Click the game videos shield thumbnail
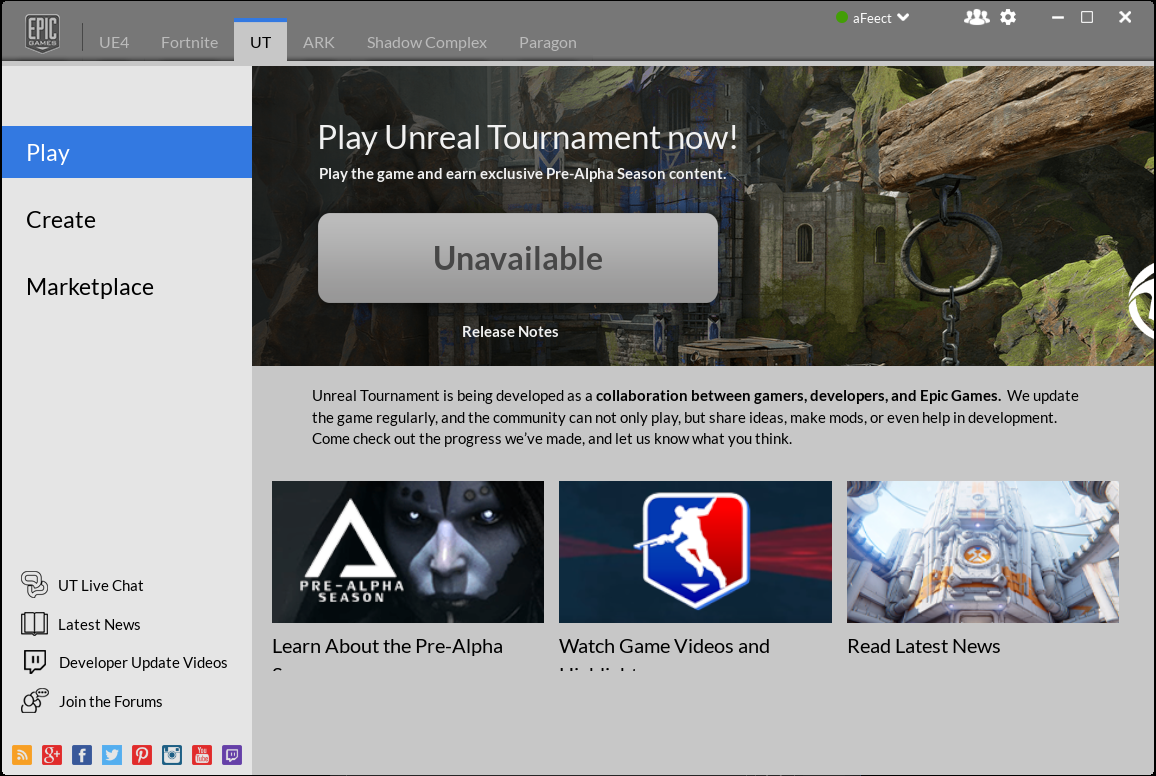The image size is (1156, 776). [x=695, y=552]
